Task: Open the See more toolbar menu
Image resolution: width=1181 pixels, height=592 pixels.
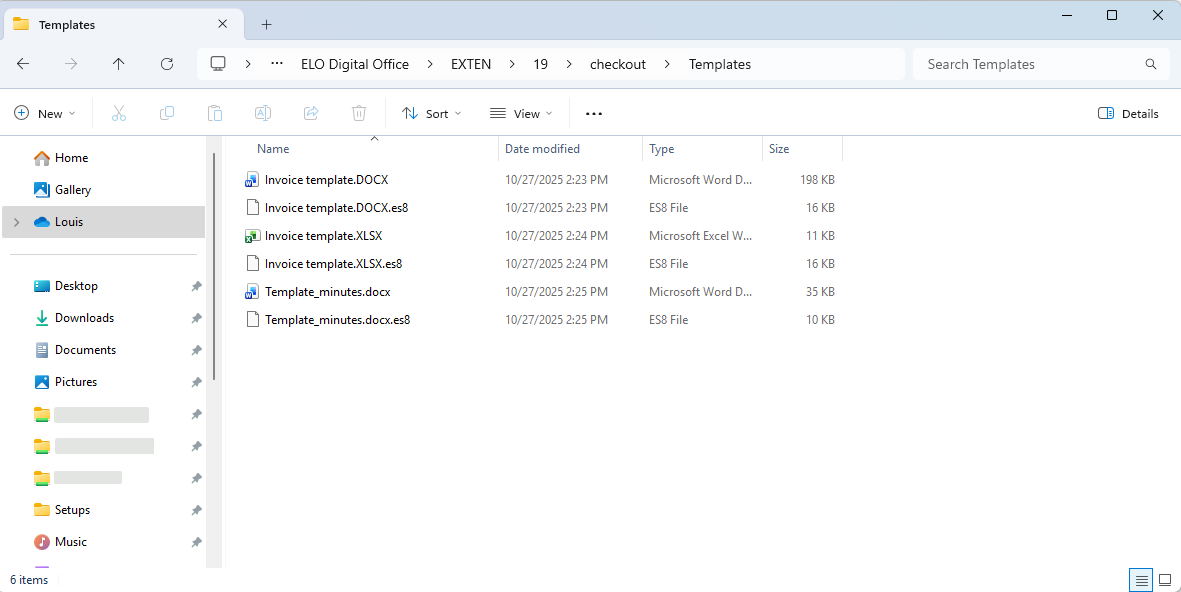Action: 593,113
